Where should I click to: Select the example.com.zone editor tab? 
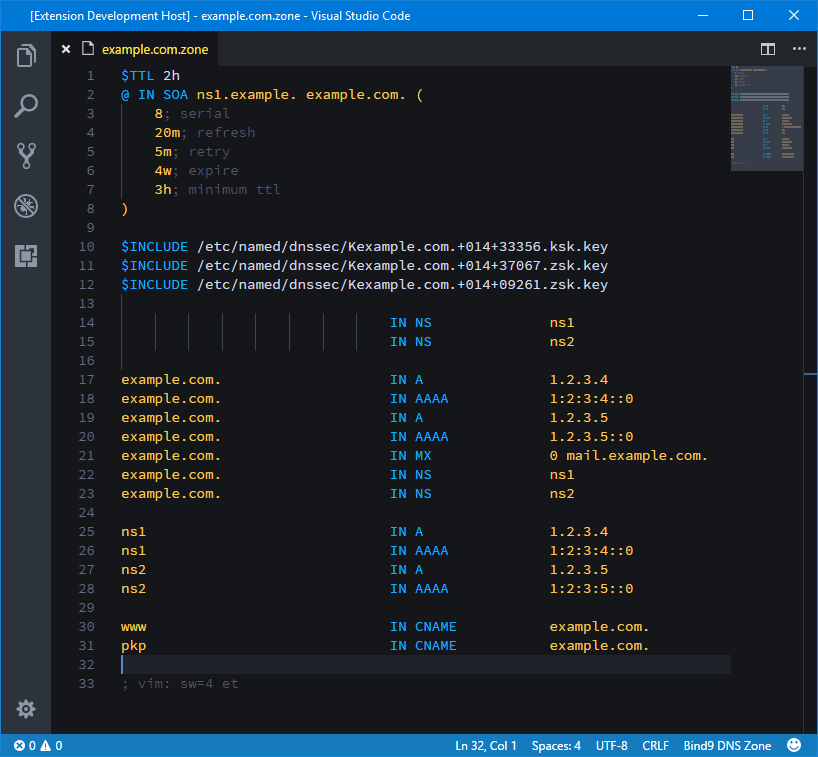(x=155, y=48)
